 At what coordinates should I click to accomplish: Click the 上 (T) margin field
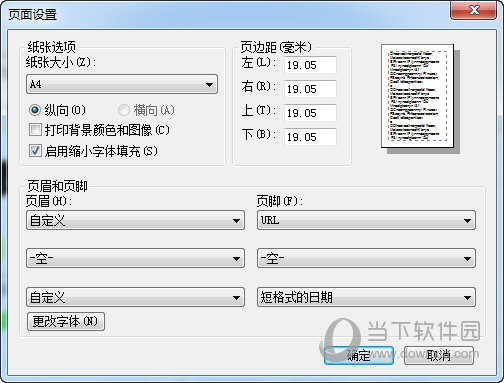click(310, 113)
